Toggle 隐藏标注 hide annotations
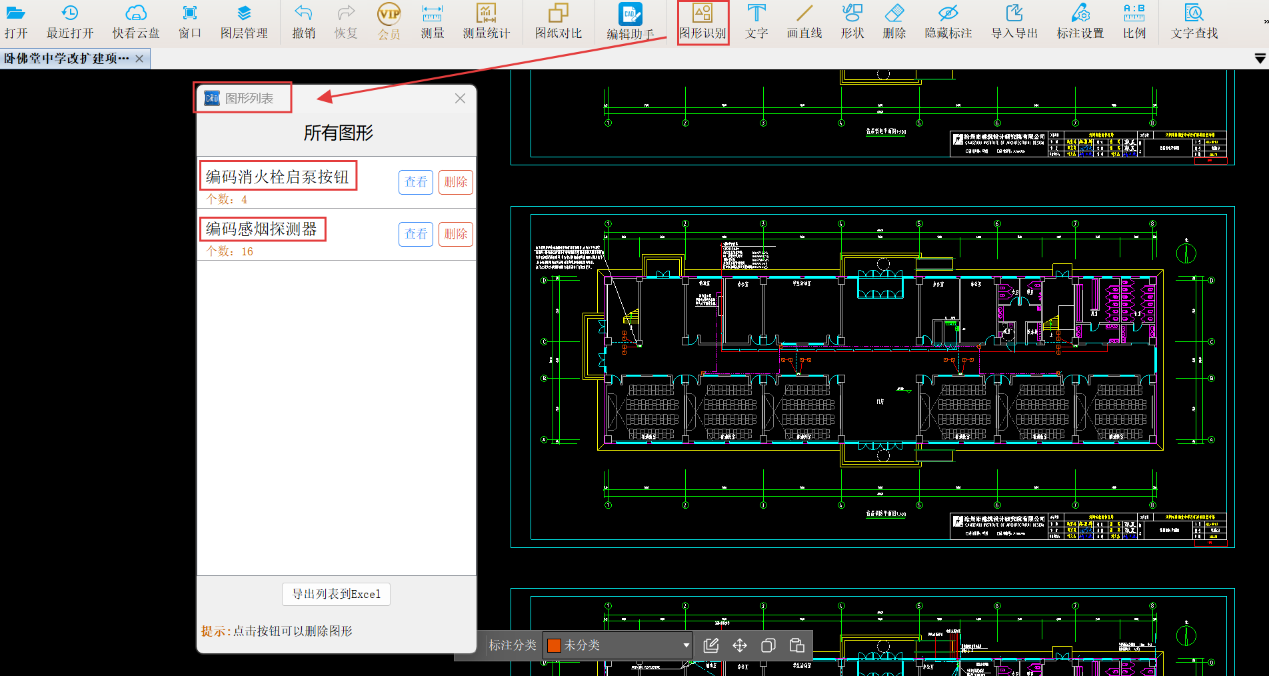 click(948, 21)
